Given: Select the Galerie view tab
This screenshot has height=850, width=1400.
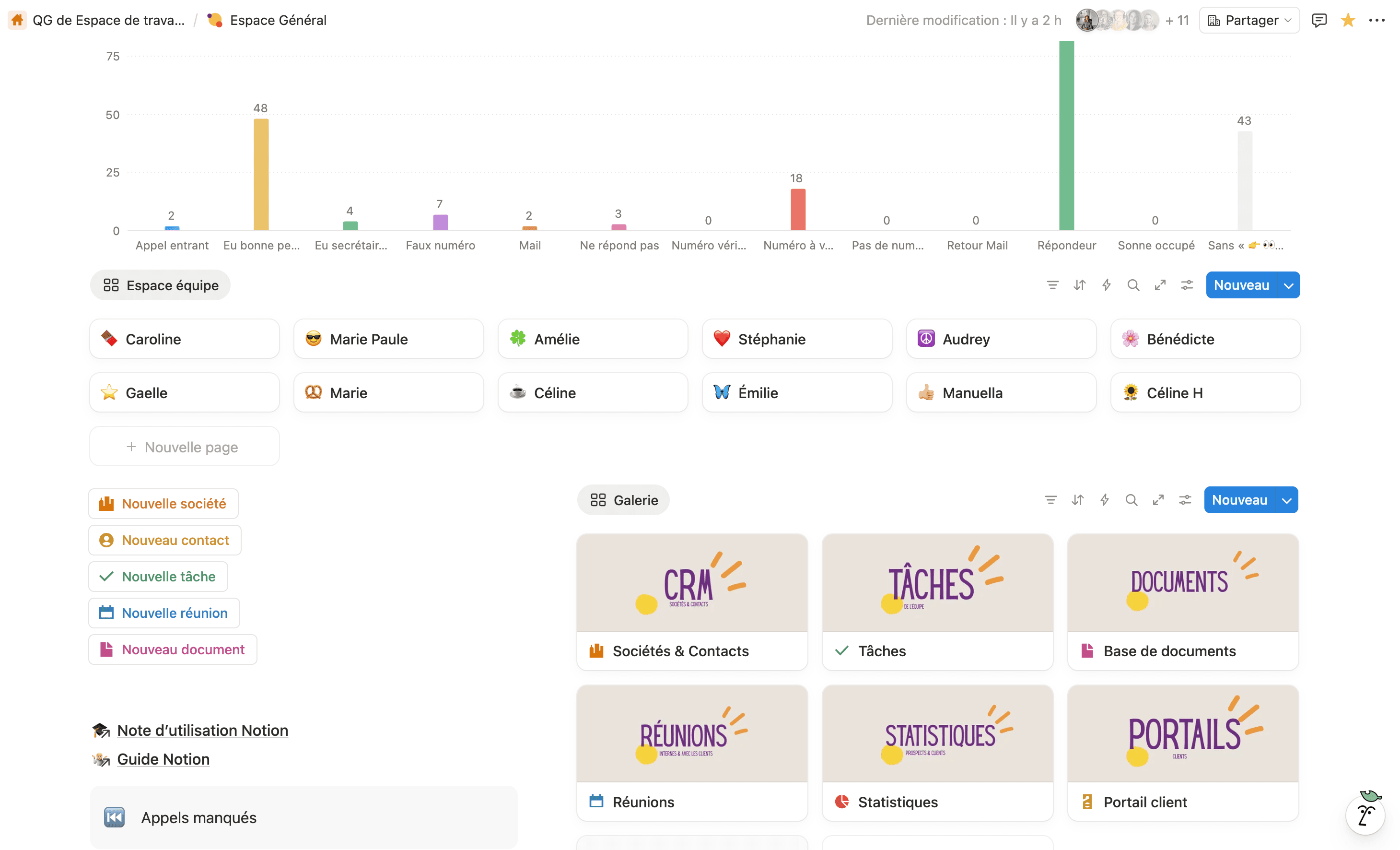Looking at the screenshot, I should coord(623,500).
